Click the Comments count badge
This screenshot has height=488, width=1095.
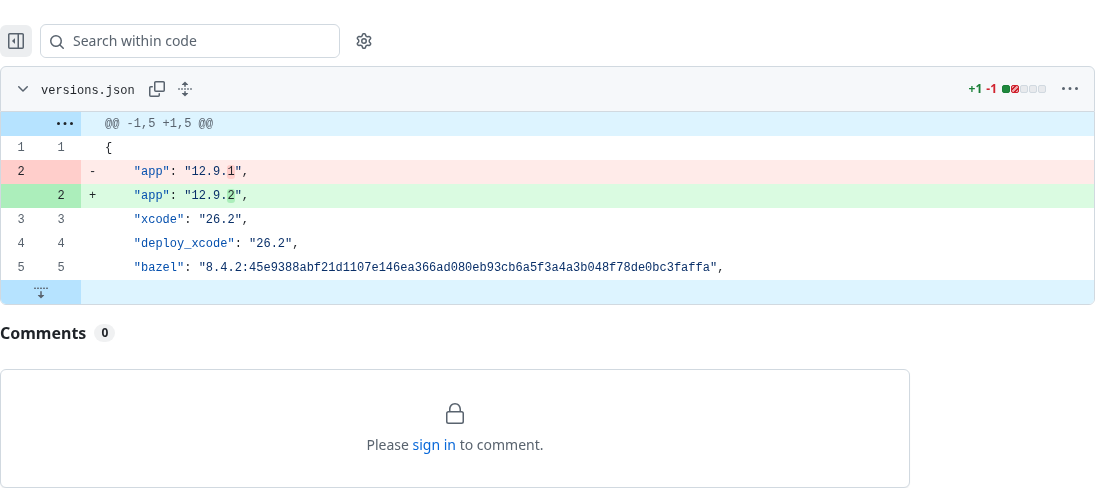click(104, 333)
